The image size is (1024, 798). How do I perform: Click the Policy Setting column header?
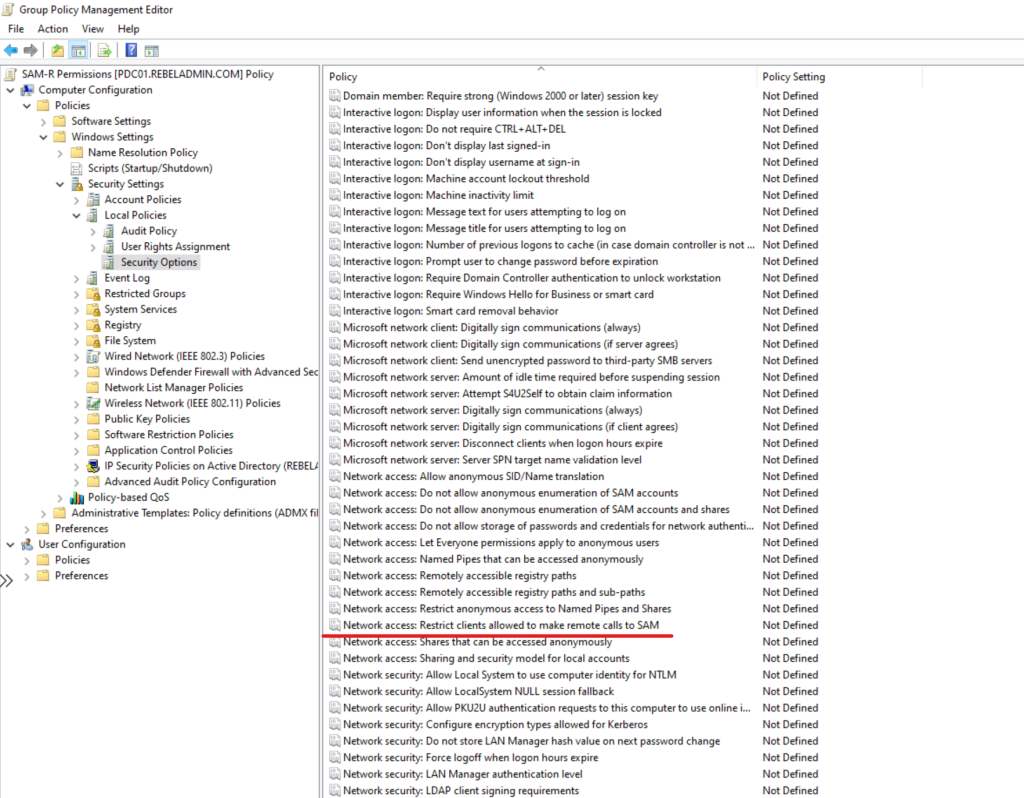788,76
